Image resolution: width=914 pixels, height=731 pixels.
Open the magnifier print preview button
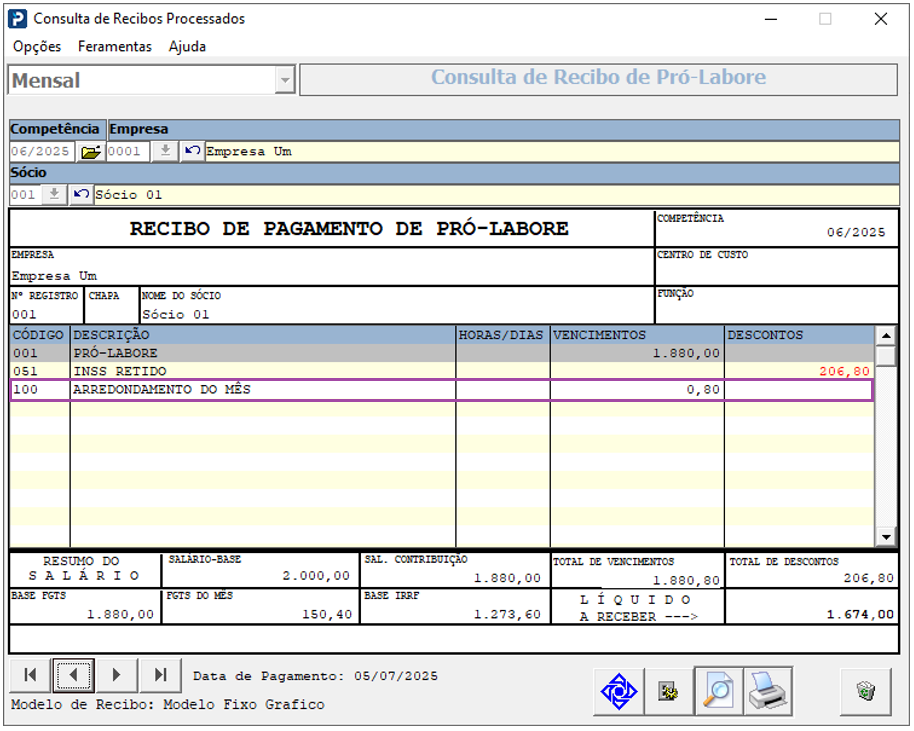(719, 691)
